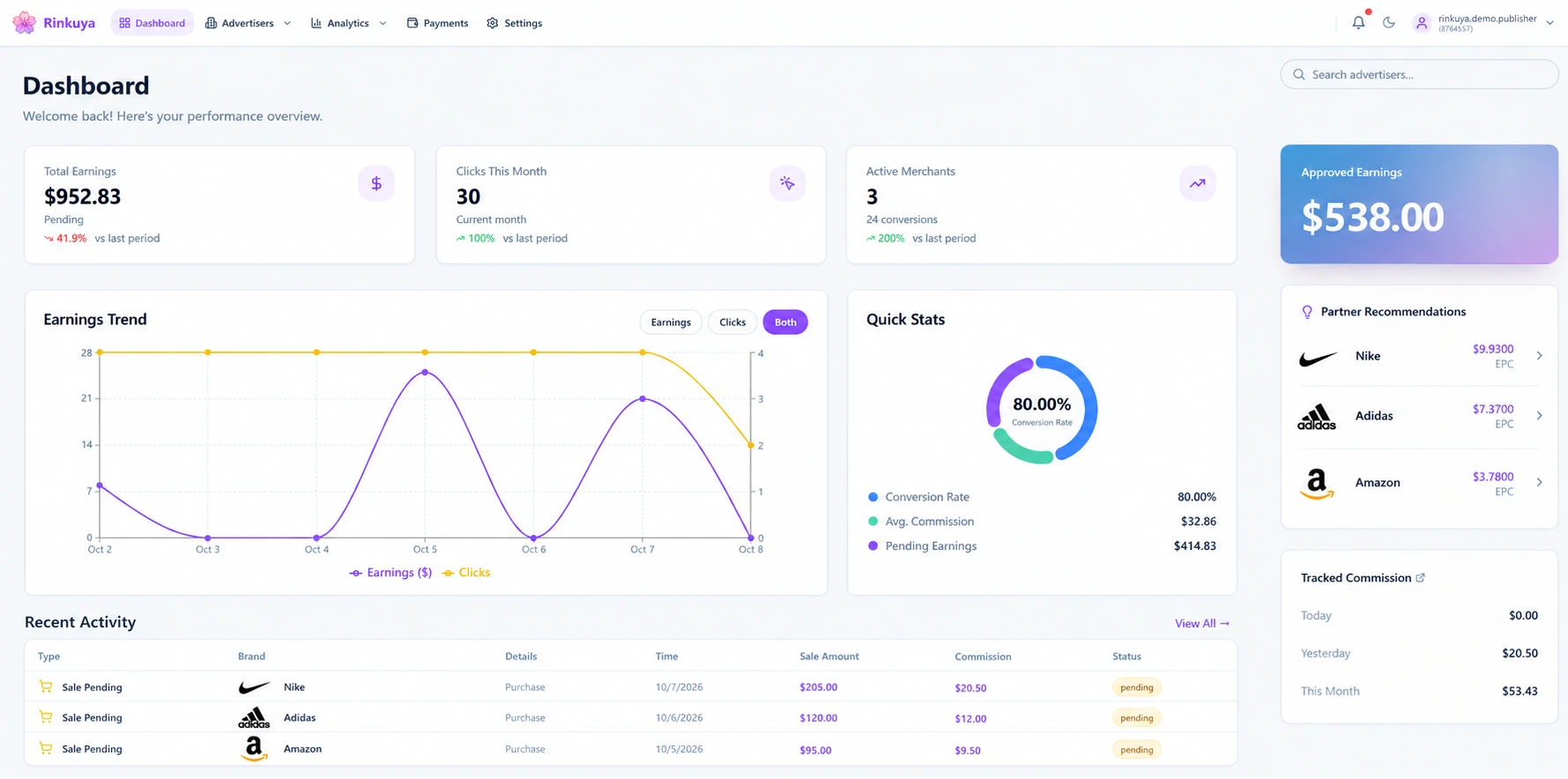The height and width of the screenshot is (779, 1568).
Task: Go to the Dashboard tab
Action: coord(152,23)
